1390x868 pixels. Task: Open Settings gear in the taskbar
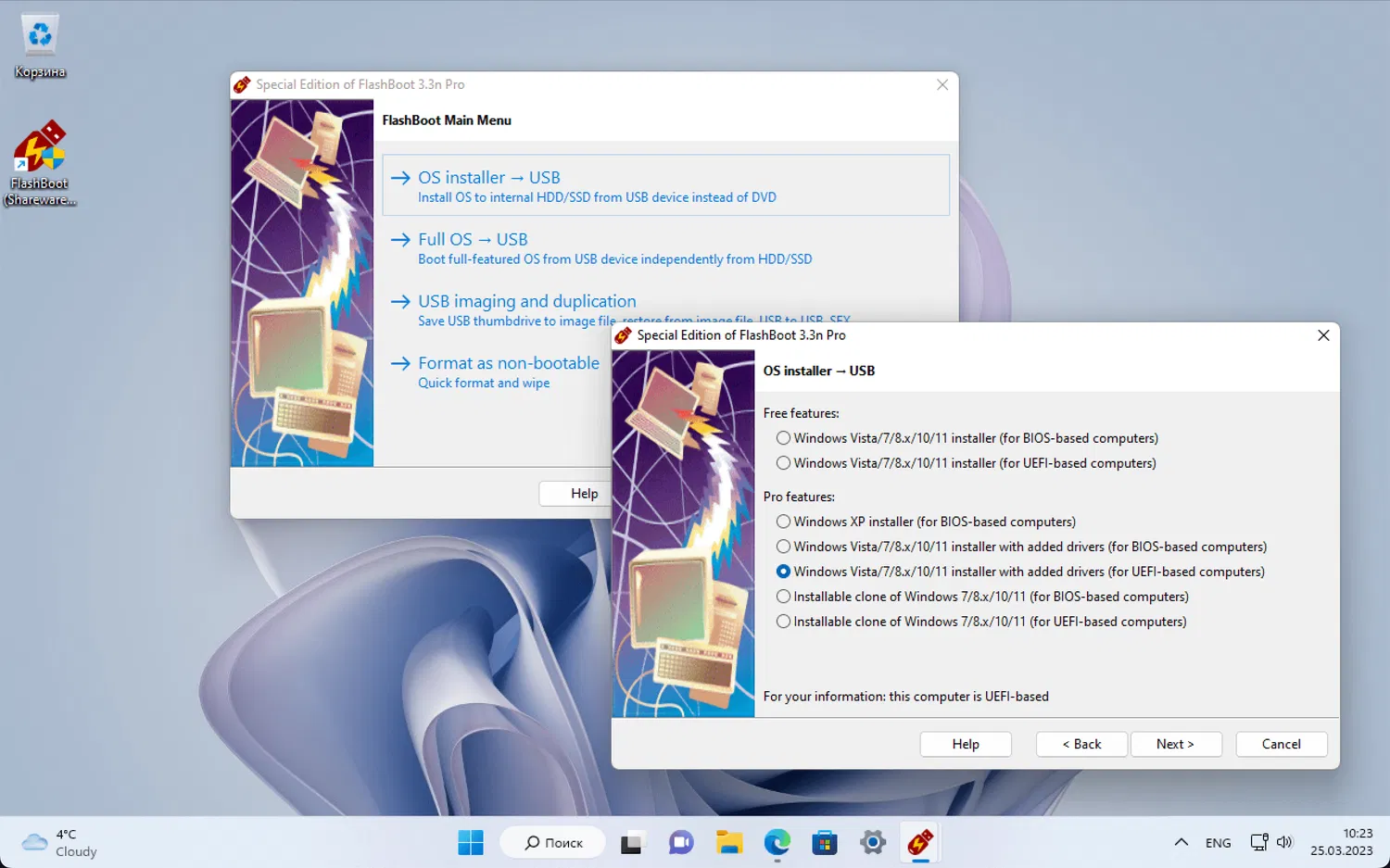pyautogui.click(x=873, y=843)
